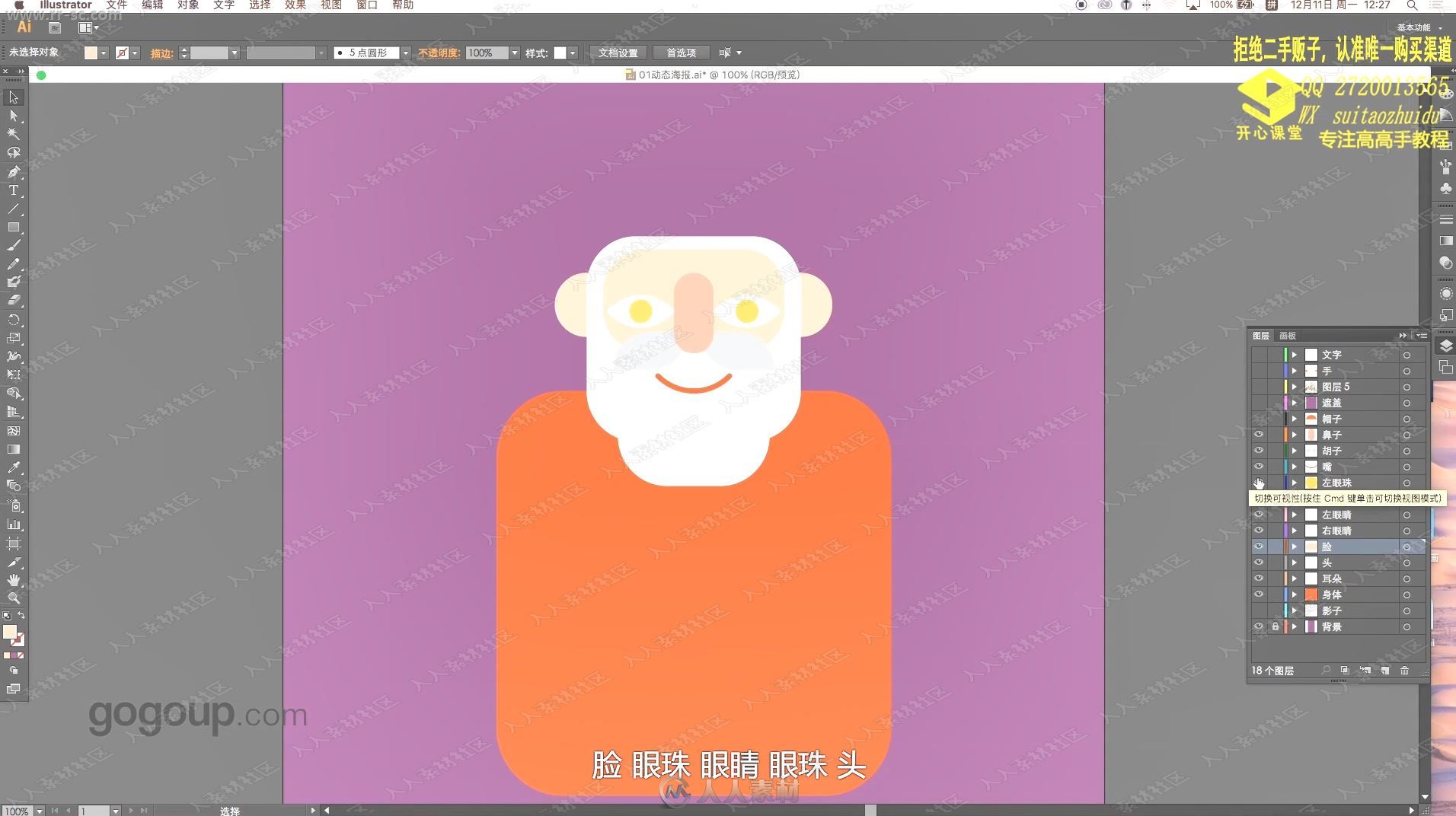
Task: Expand the 文字 layer
Action: point(1294,355)
